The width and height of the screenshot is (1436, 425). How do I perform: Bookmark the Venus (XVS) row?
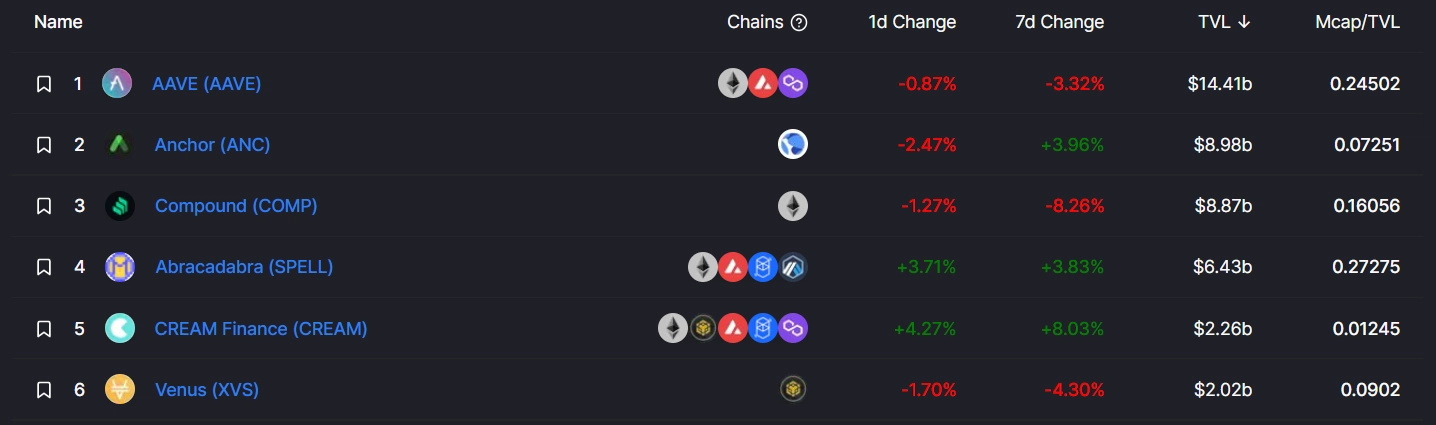44,389
